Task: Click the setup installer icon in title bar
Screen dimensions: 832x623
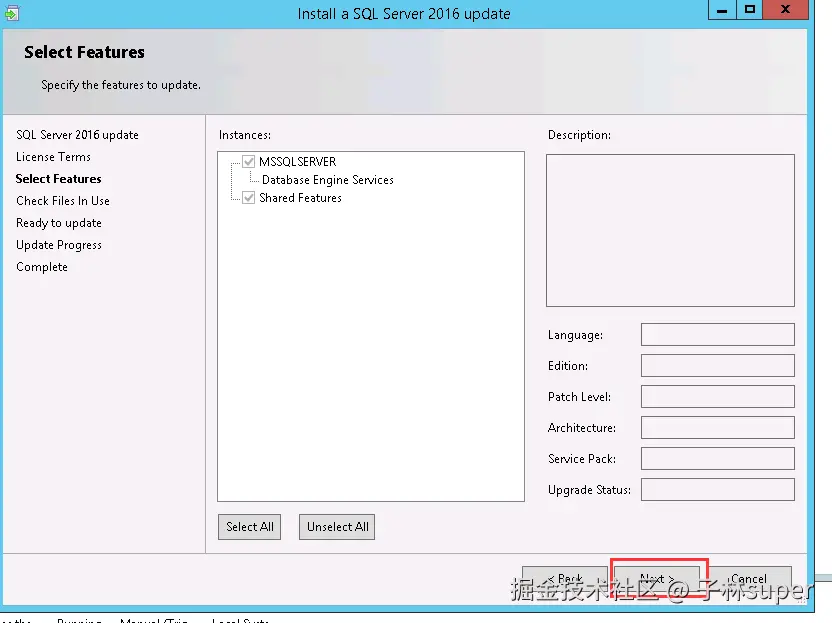Action: pyautogui.click(x=12, y=12)
